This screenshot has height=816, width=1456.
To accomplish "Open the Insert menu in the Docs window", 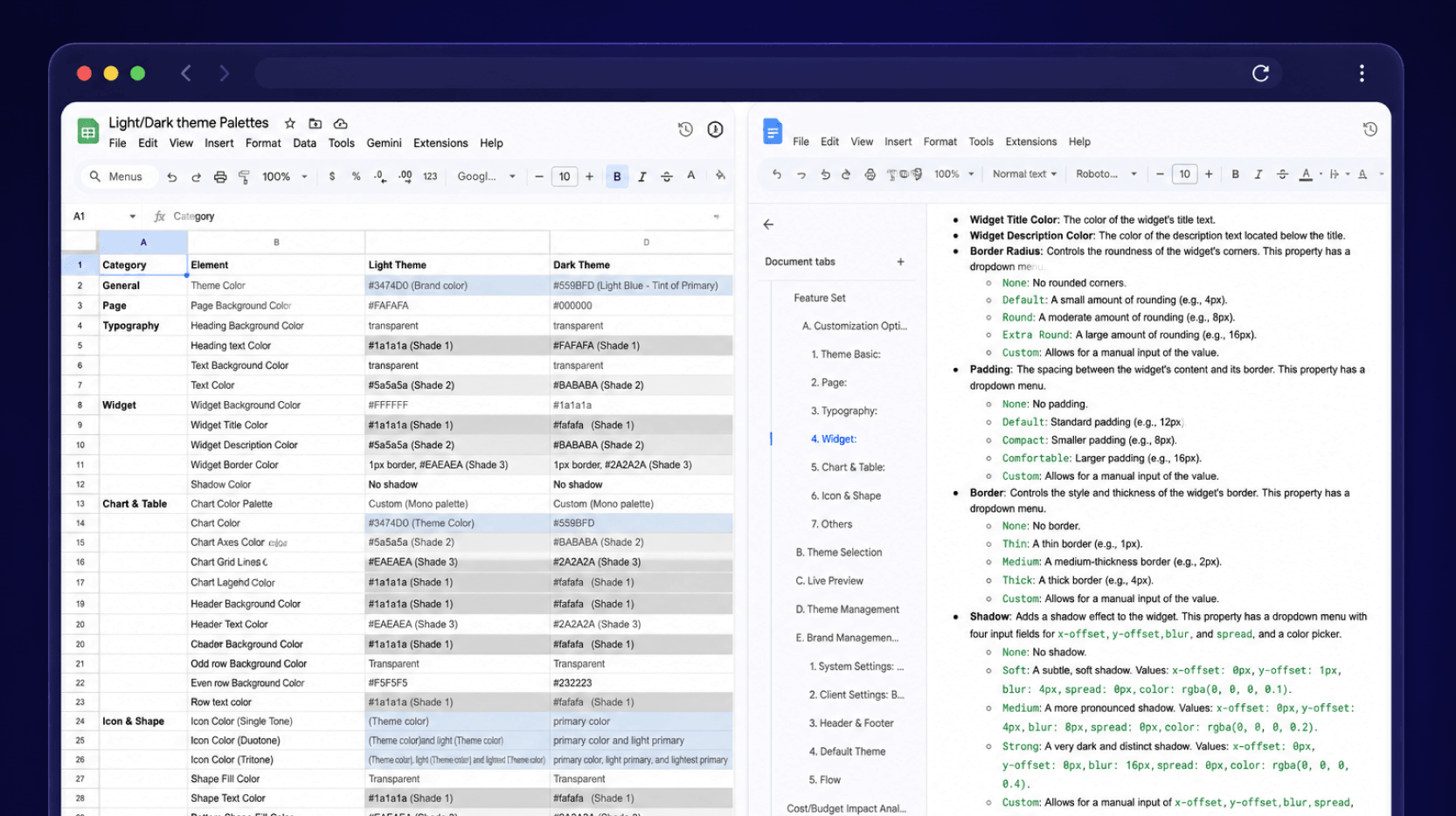I will [x=898, y=142].
